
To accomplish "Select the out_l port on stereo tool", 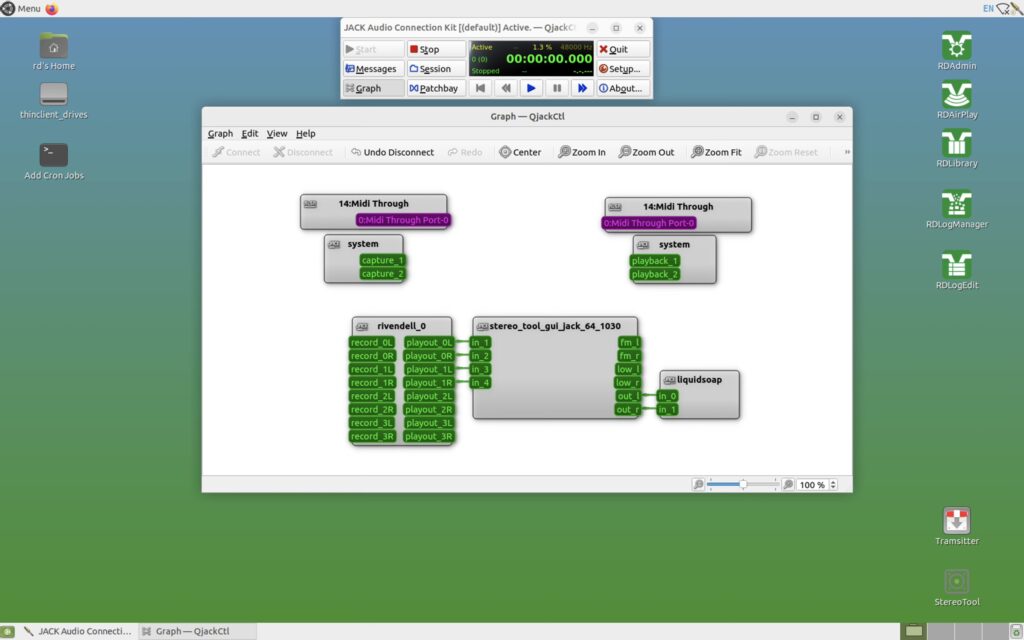I will tap(627, 396).
